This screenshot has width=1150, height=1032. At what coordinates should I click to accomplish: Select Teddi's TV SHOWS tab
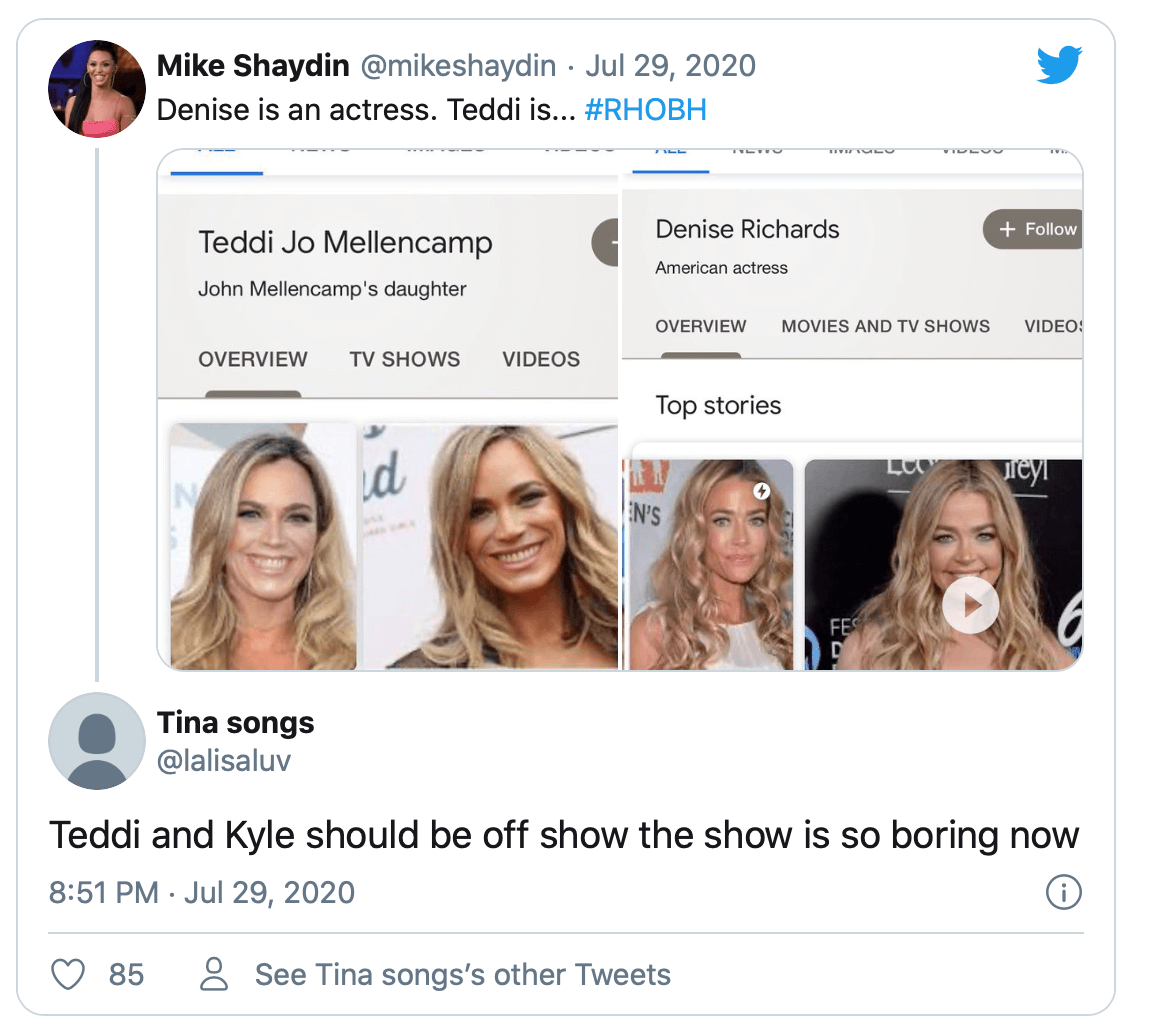pyautogui.click(x=405, y=359)
